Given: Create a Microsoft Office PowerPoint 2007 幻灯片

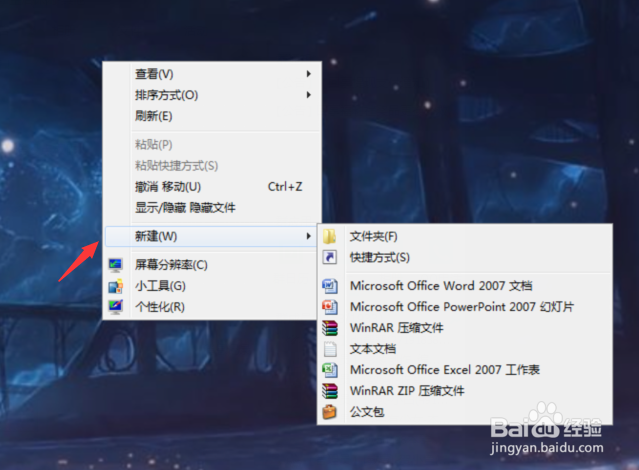Looking at the screenshot, I should (x=465, y=307).
